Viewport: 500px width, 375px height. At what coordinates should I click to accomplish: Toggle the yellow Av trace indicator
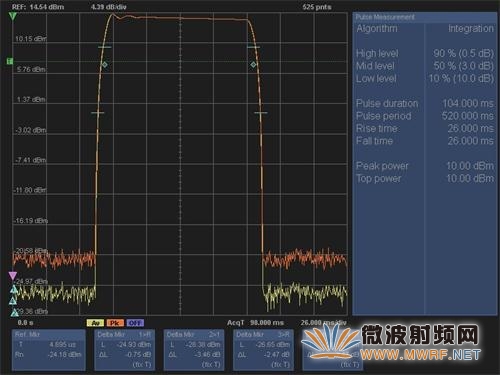point(95,323)
